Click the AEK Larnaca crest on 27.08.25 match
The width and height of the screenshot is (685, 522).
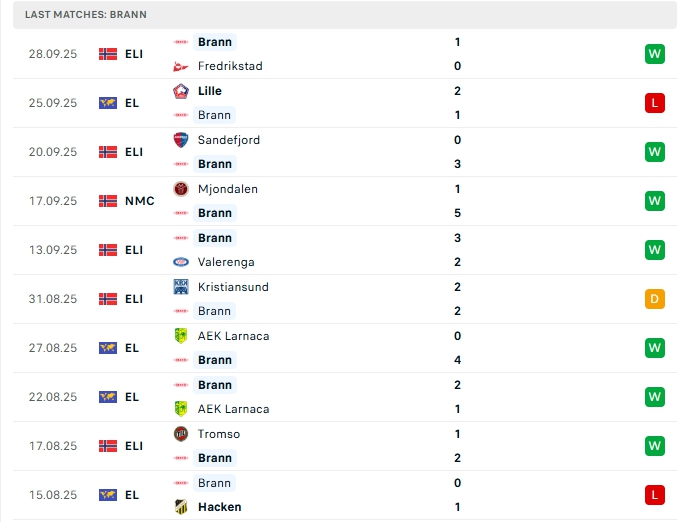[x=181, y=336]
